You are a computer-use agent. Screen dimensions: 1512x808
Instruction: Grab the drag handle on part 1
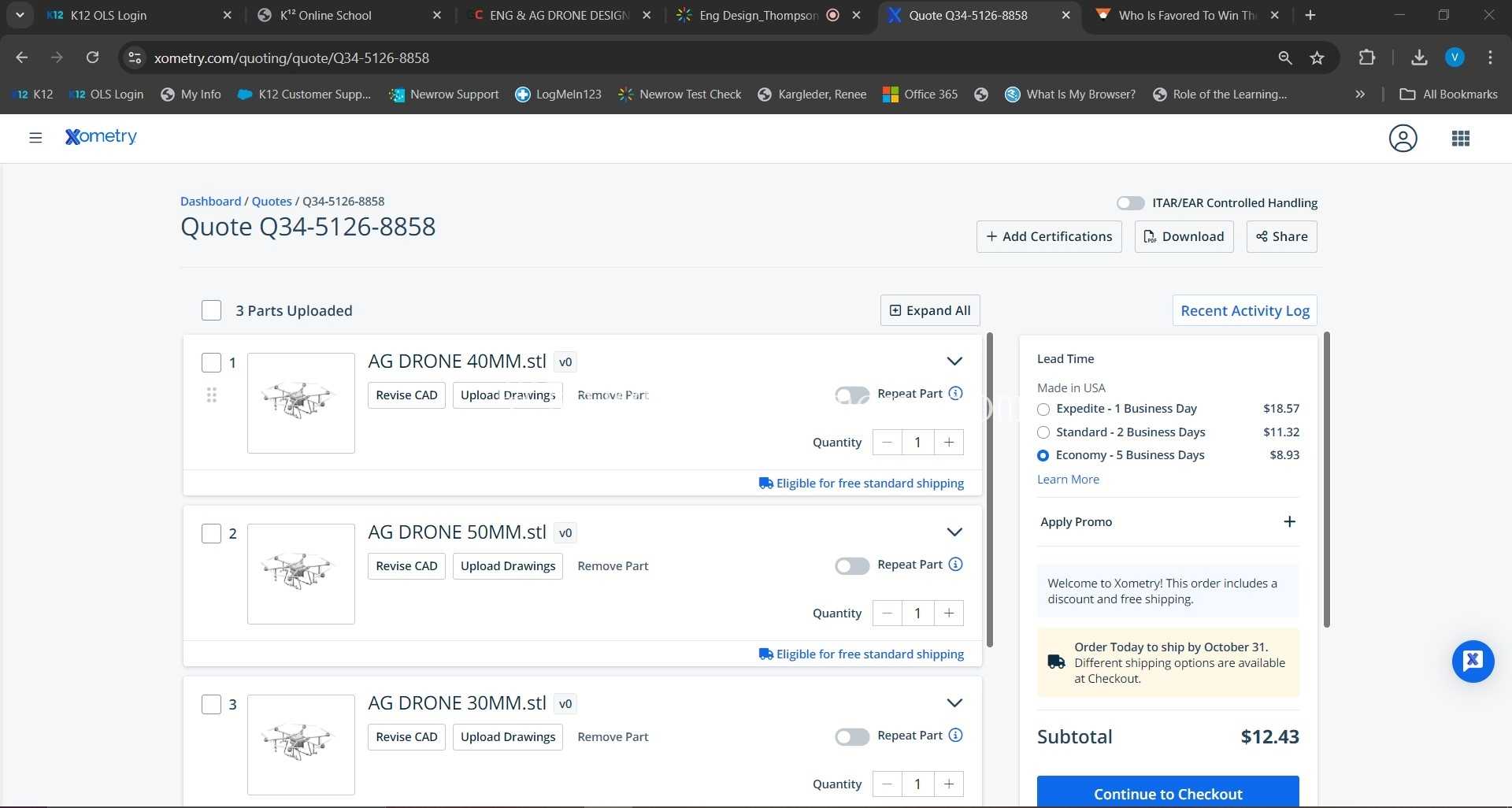[x=211, y=395]
